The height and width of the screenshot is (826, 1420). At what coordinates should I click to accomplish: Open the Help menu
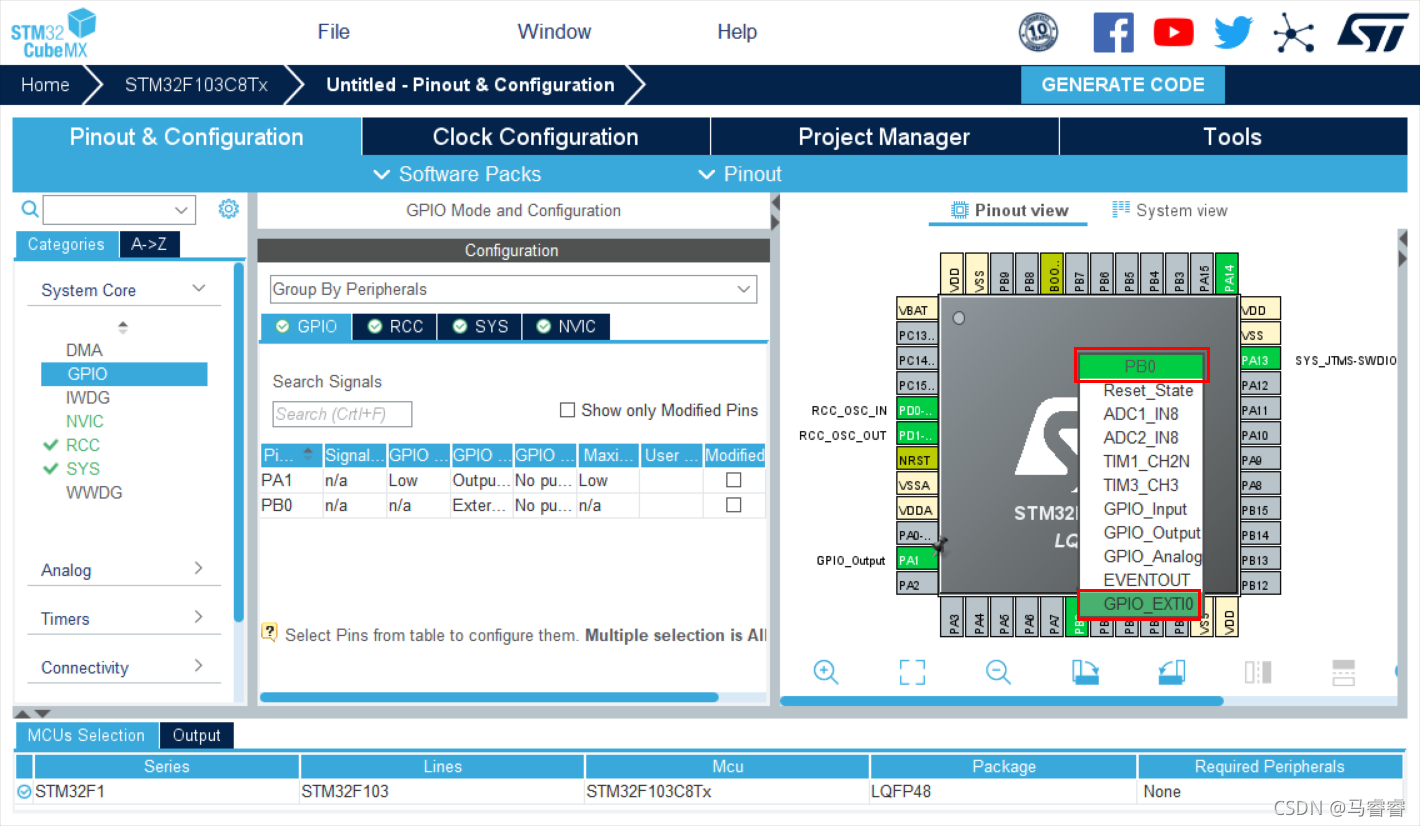pyautogui.click(x=737, y=31)
